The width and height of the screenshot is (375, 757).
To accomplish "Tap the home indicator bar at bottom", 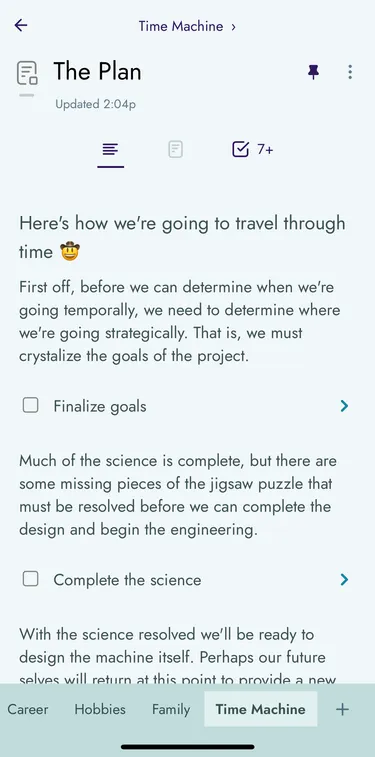I will (x=188, y=746).
